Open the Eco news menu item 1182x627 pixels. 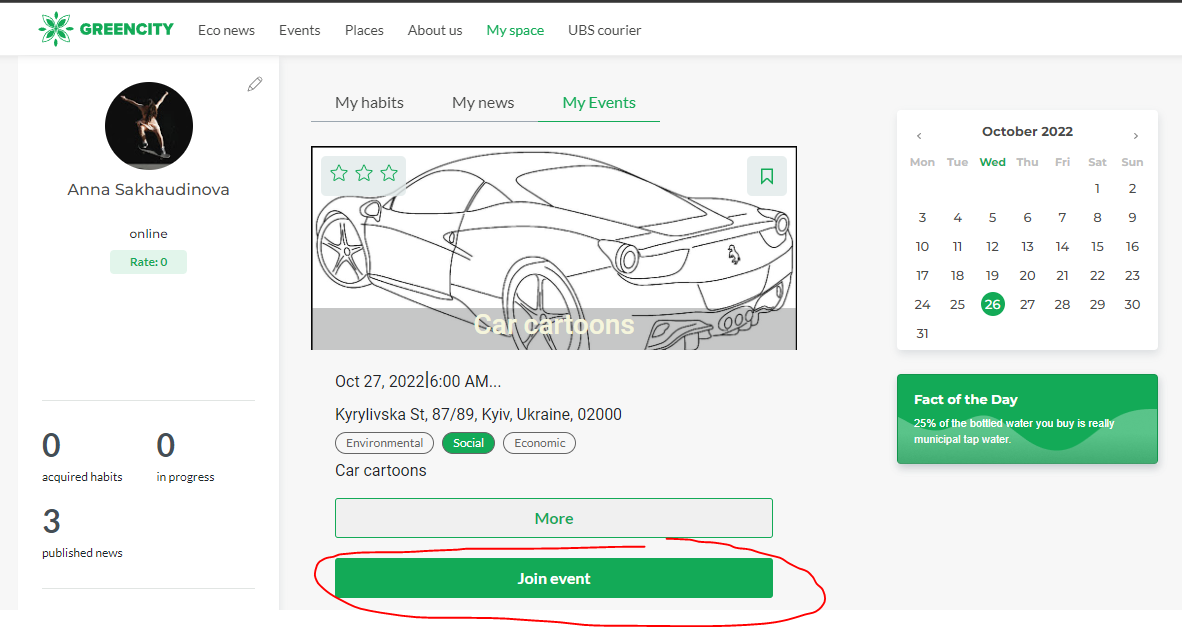click(226, 30)
